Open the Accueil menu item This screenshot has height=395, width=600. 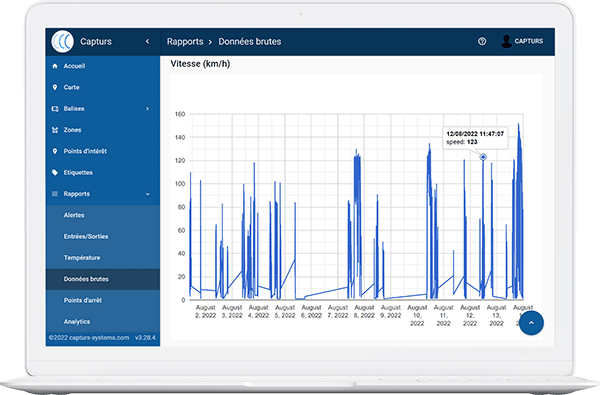pos(103,66)
